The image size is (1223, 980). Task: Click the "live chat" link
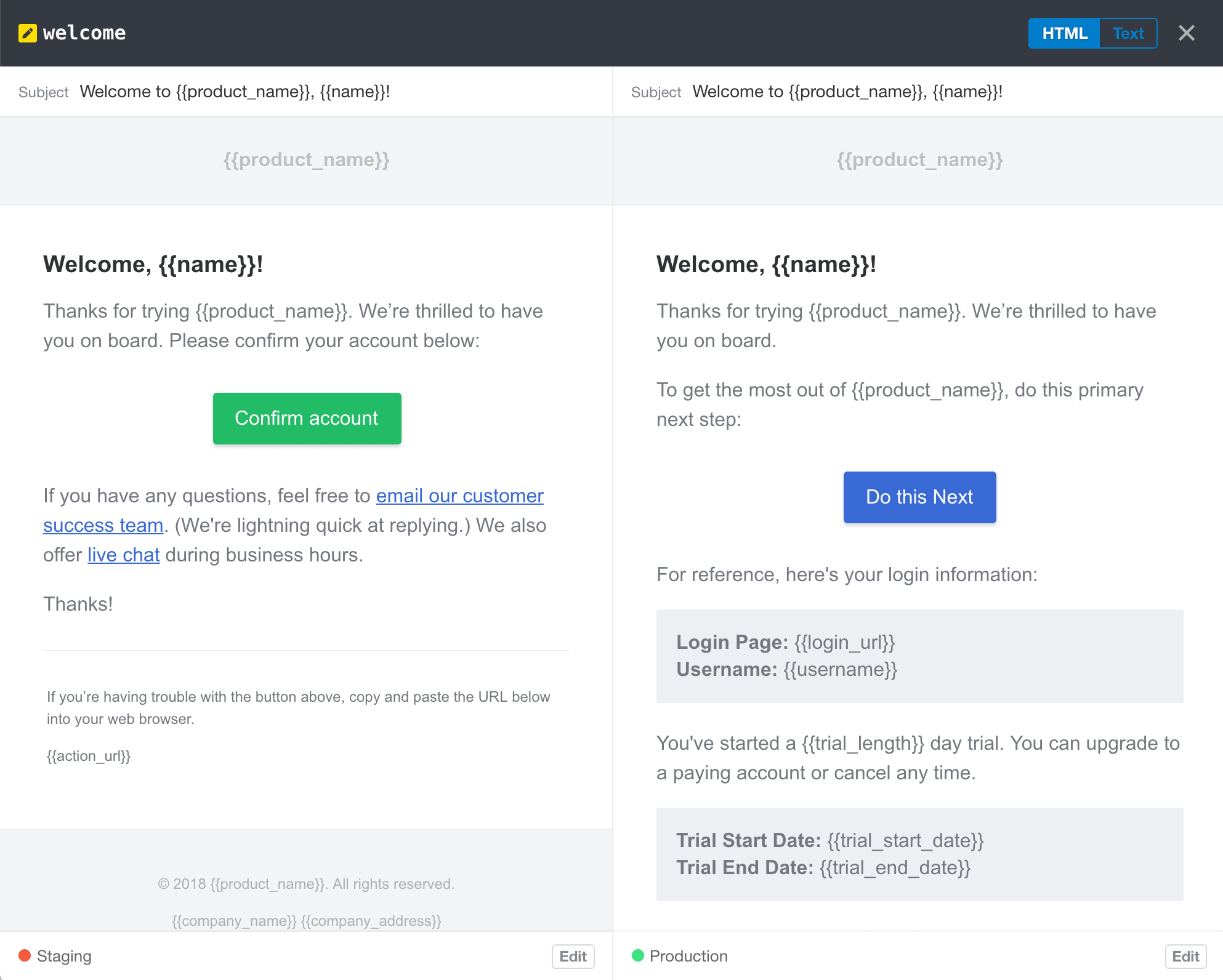pyautogui.click(x=123, y=555)
